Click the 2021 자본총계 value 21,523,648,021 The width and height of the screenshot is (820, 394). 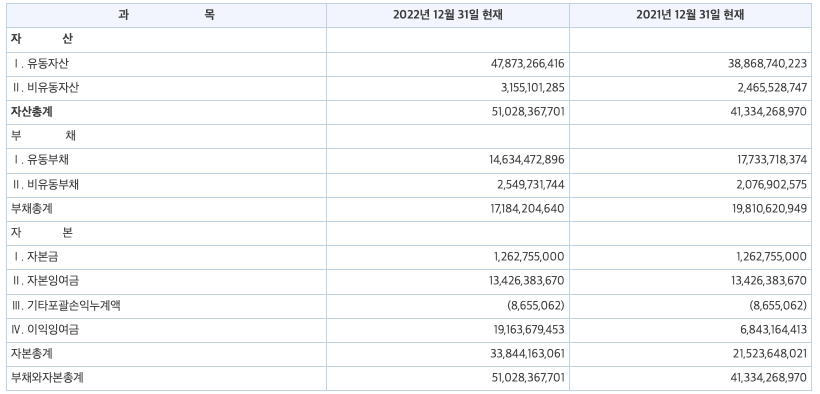(x=771, y=354)
